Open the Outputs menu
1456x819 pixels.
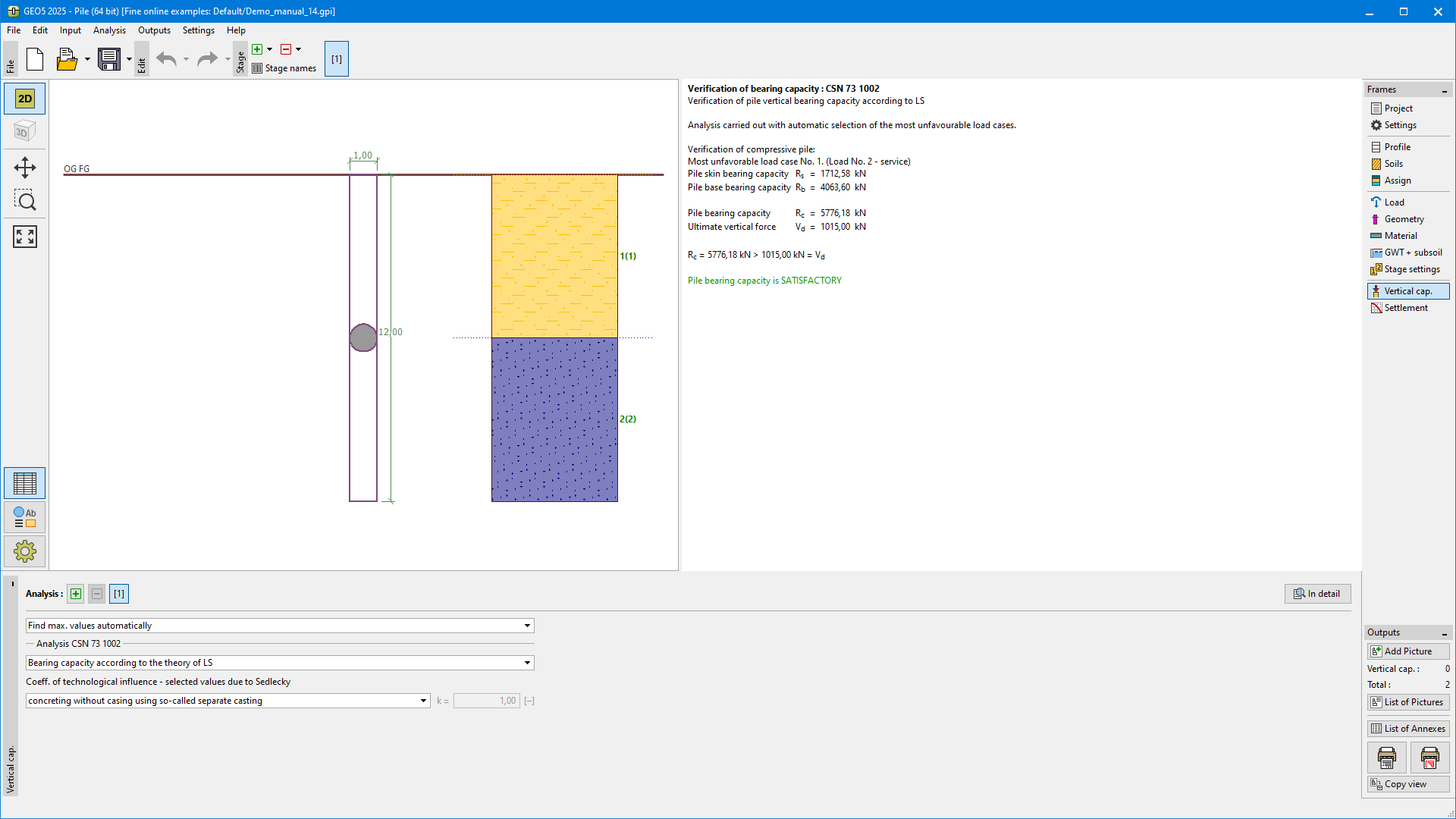154,30
